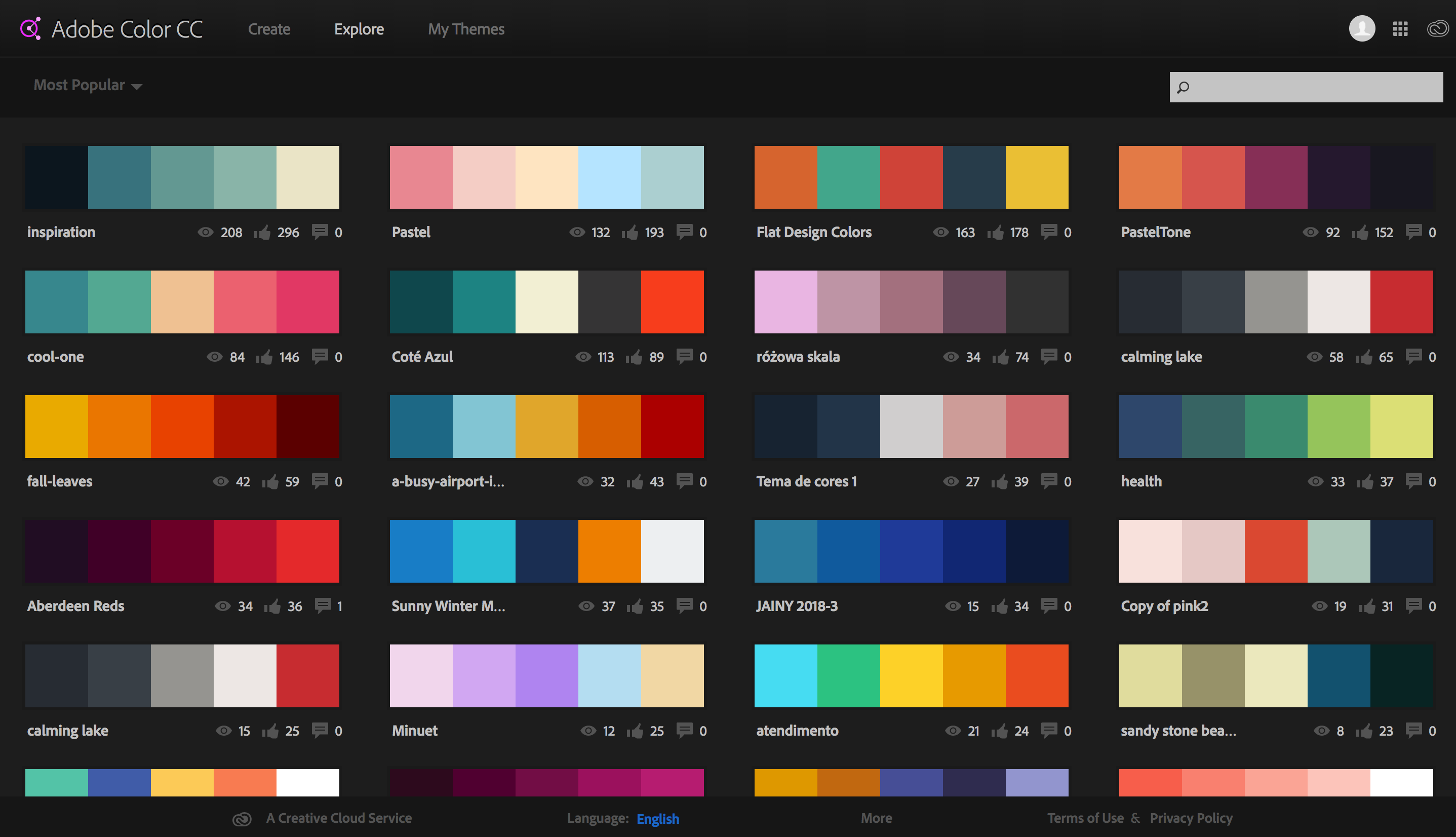Screen dimensions: 1456x837
Task: Click A Creative Cloud Service link
Action: point(339,818)
